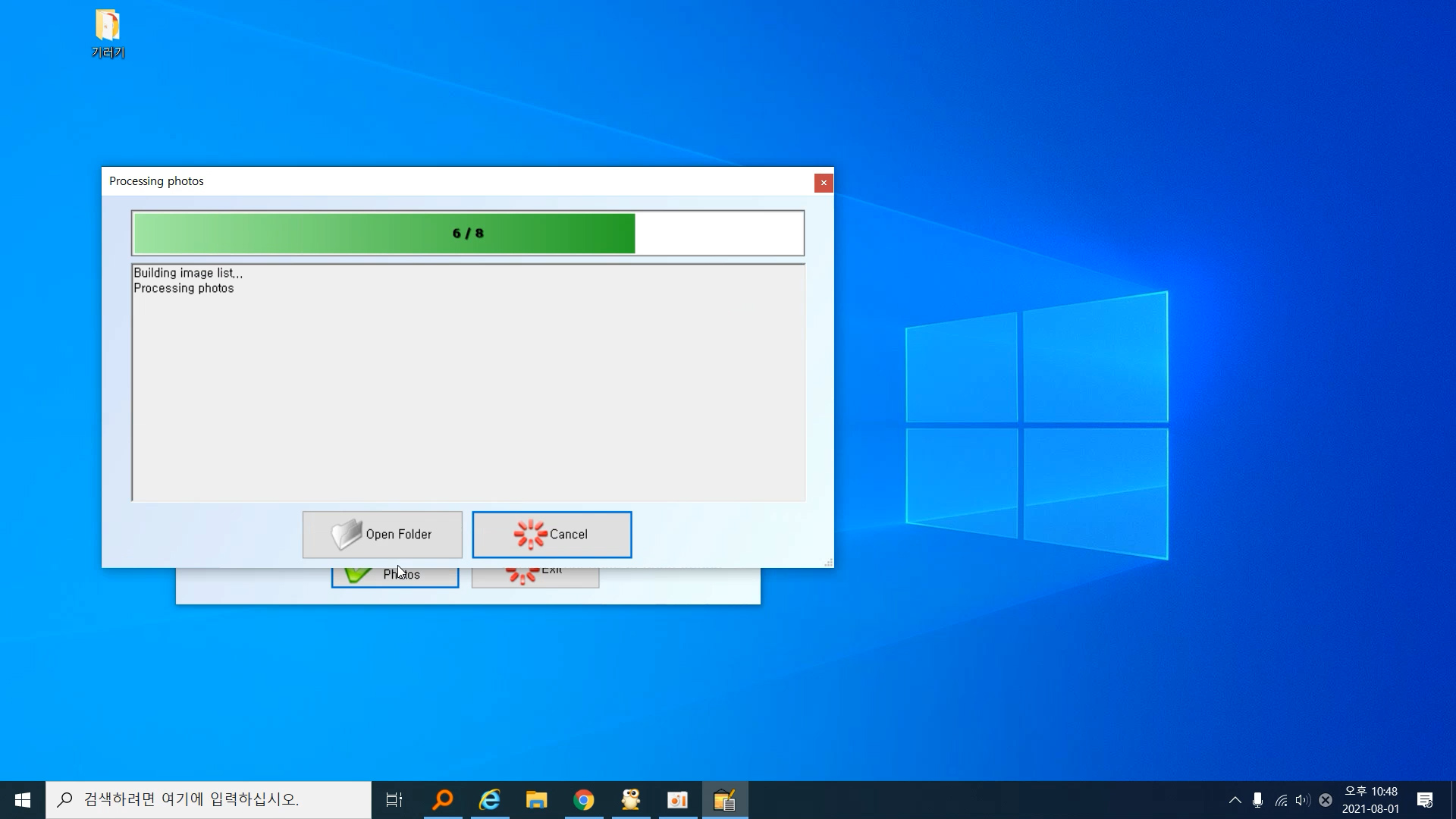Image resolution: width=1456 pixels, height=819 pixels.
Task: Open the notification action center
Action: [x=1425, y=800]
